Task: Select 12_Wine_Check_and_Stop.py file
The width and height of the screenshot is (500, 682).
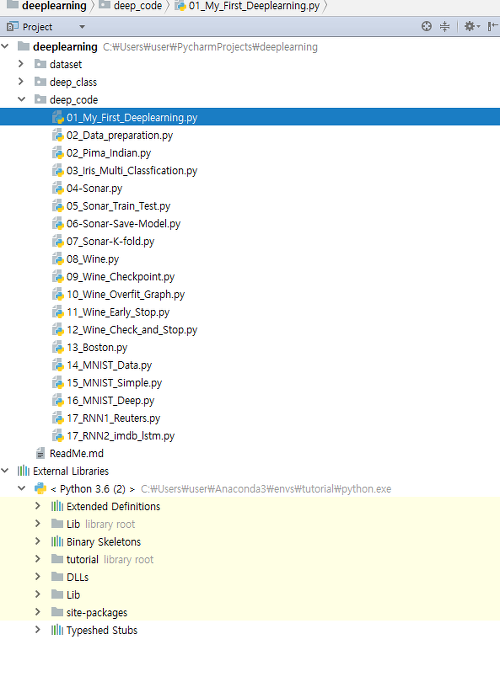Action: pos(132,330)
